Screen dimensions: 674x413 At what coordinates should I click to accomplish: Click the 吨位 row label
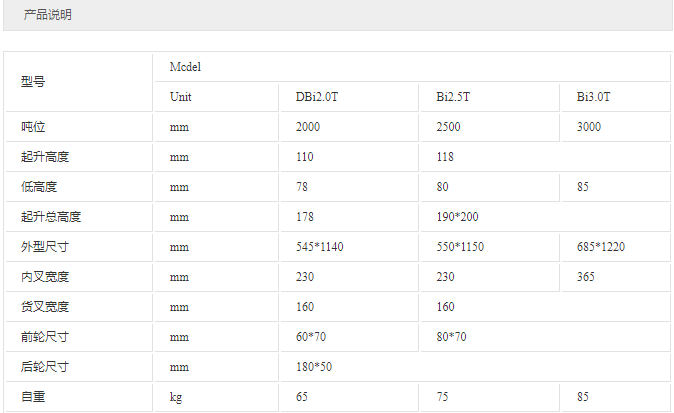pyautogui.click(x=33, y=127)
